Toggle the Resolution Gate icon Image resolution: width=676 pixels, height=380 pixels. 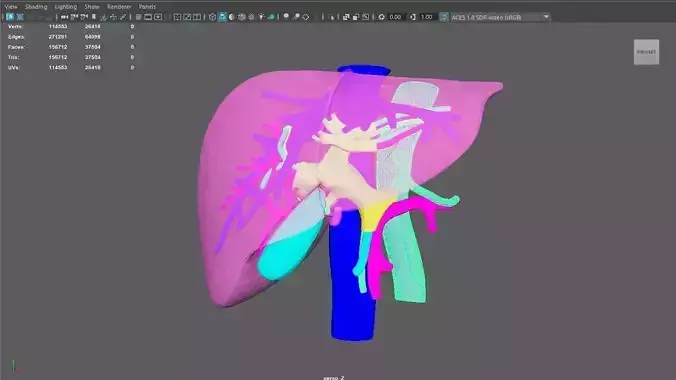click(158, 17)
